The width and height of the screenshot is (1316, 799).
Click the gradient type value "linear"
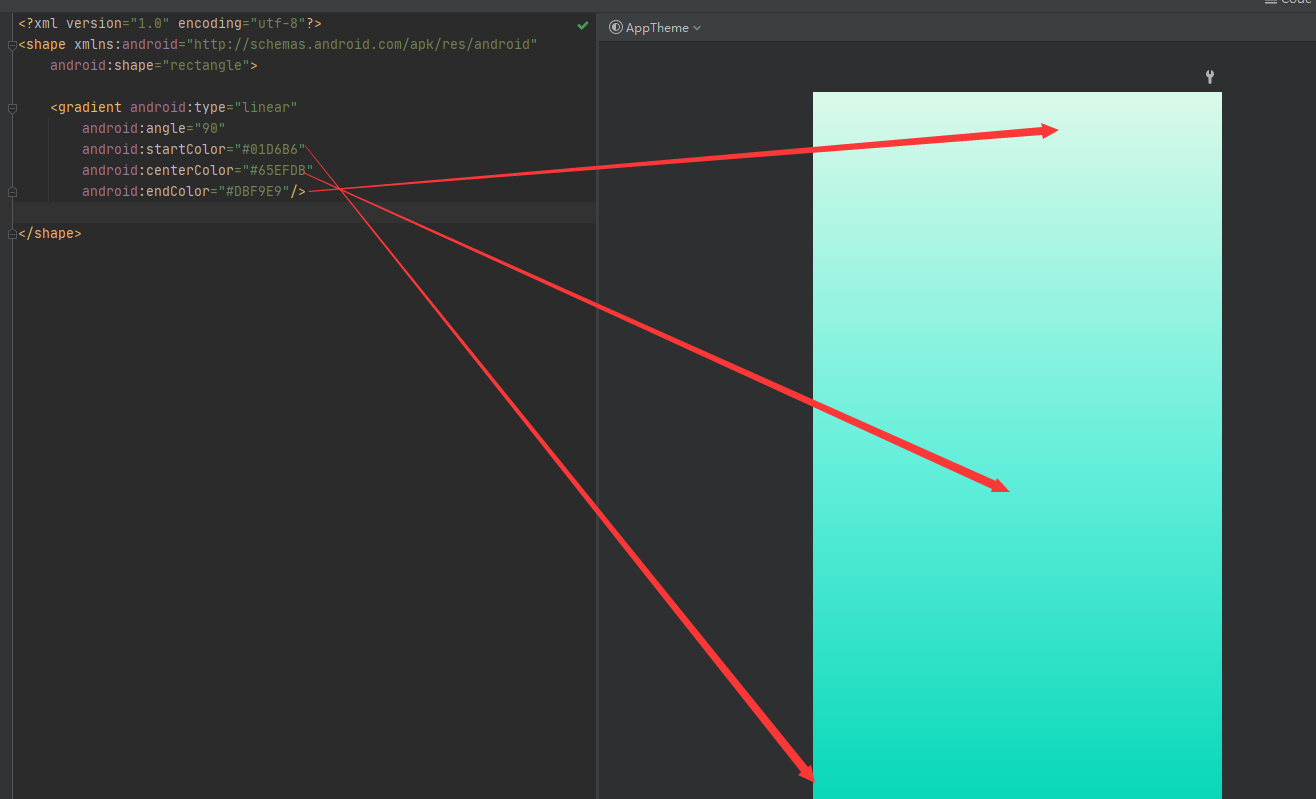[x=266, y=107]
